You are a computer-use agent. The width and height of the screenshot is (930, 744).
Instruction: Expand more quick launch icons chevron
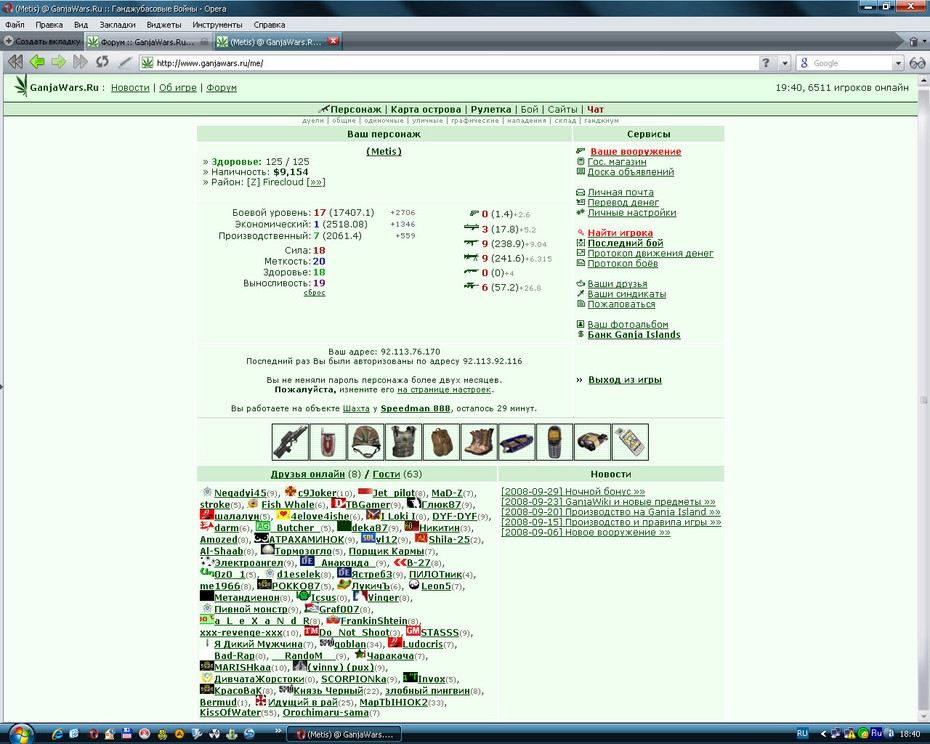[278, 730]
